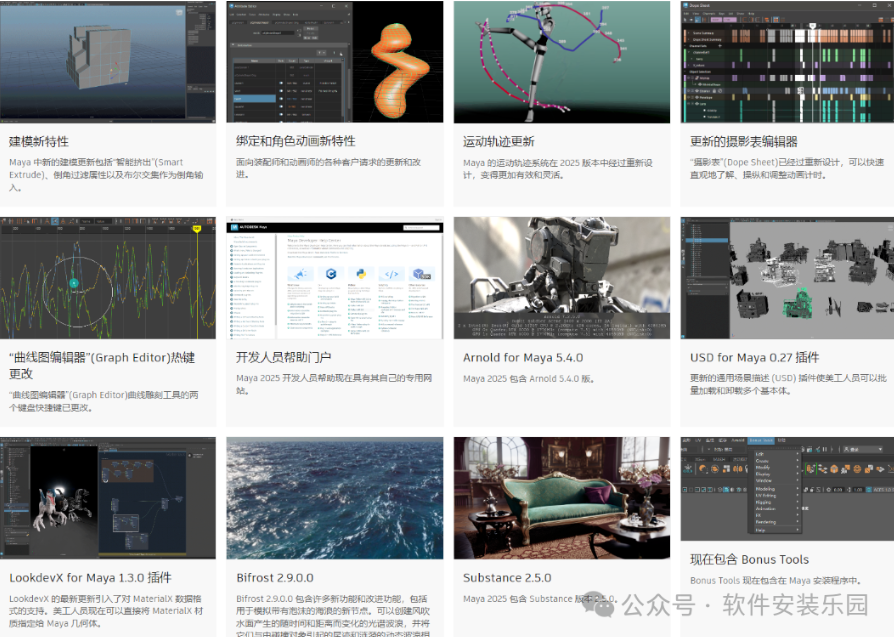Open the 建模新特性 card title
The width and height of the screenshot is (894, 637).
pyautogui.click(x=39, y=141)
